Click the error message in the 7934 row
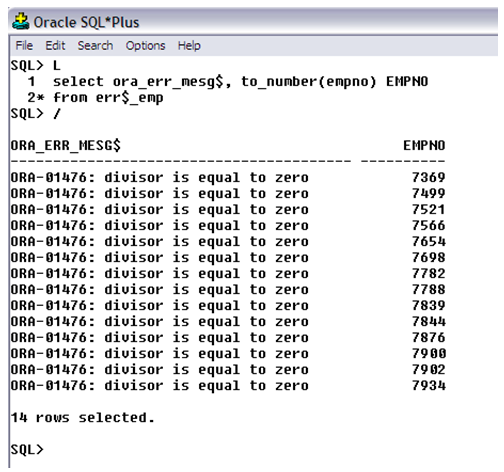Viewport: 504px width, 472px height. click(x=159, y=386)
